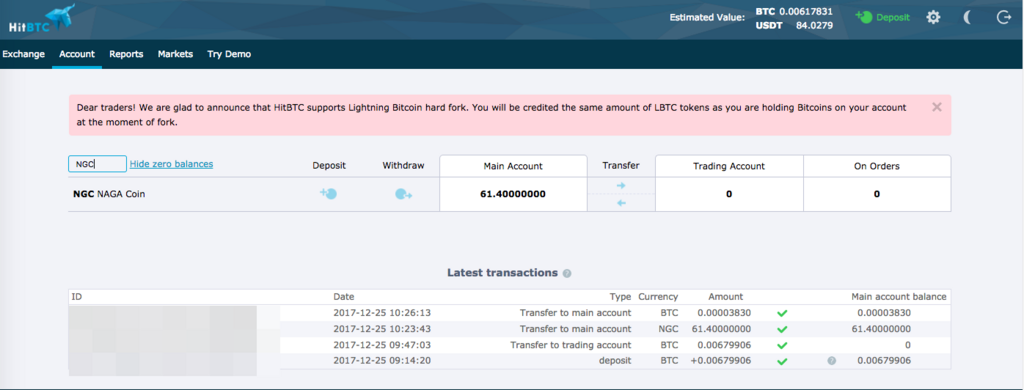
Task: Open the Markets tab
Action: [x=175, y=54]
